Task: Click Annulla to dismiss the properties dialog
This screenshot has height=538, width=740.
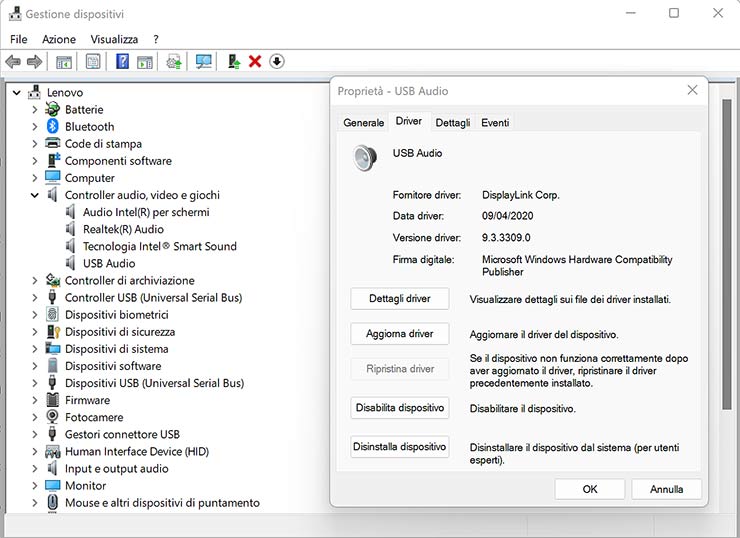Action: [666, 489]
